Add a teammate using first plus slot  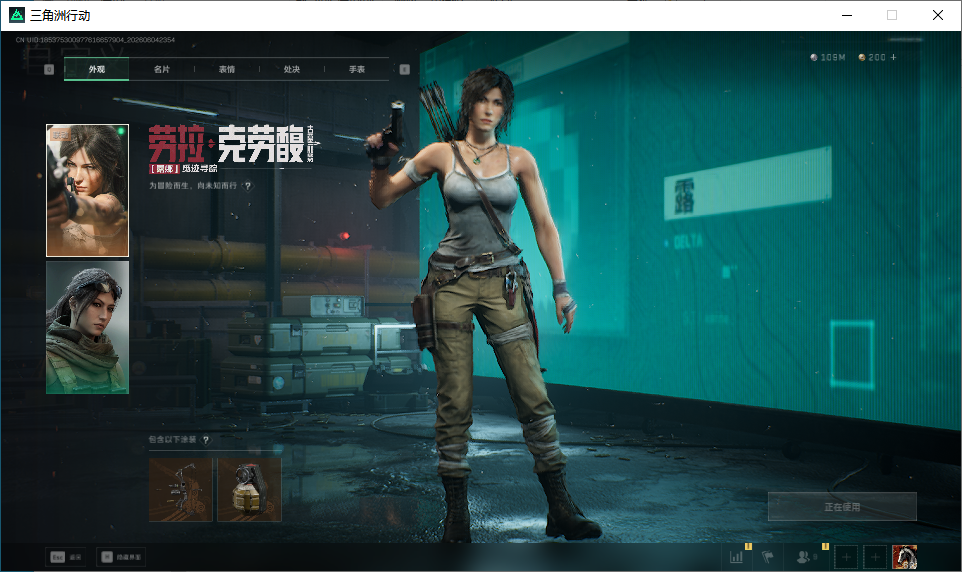pyautogui.click(x=846, y=557)
